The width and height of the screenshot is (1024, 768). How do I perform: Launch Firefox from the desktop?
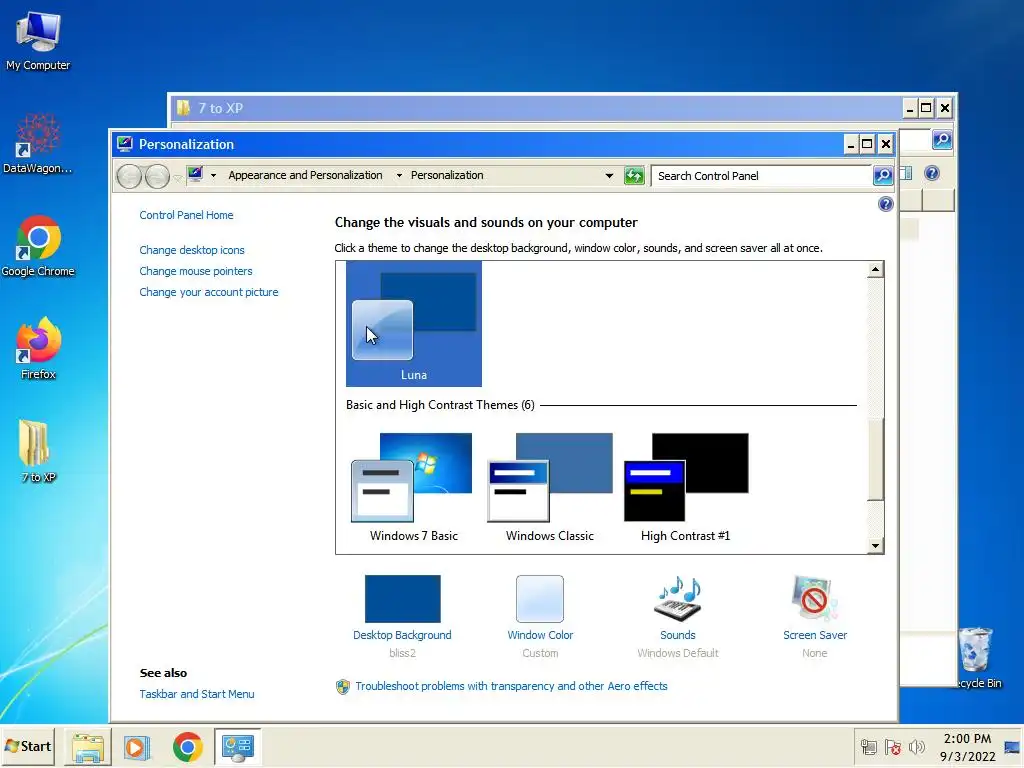tap(38, 349)
